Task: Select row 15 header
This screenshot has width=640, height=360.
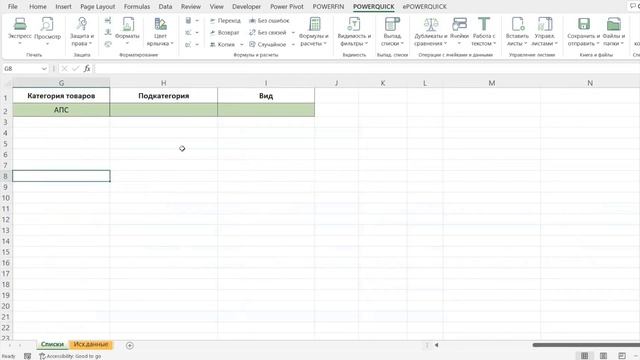Action: click(x=6, y=252)
